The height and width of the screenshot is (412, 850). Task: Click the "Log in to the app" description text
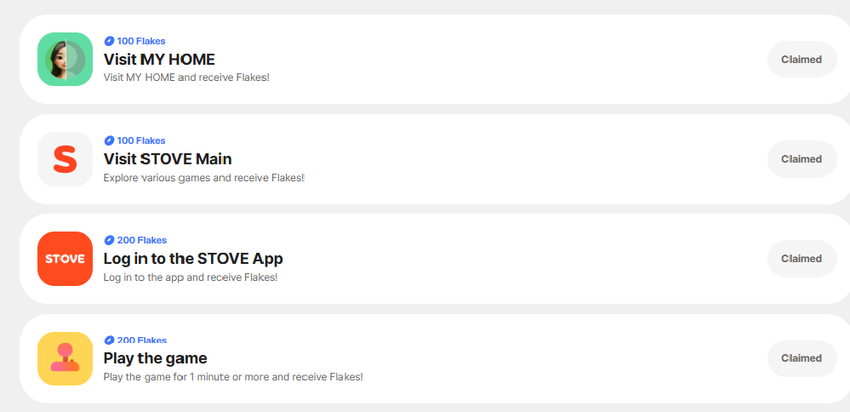pos(190,277)
